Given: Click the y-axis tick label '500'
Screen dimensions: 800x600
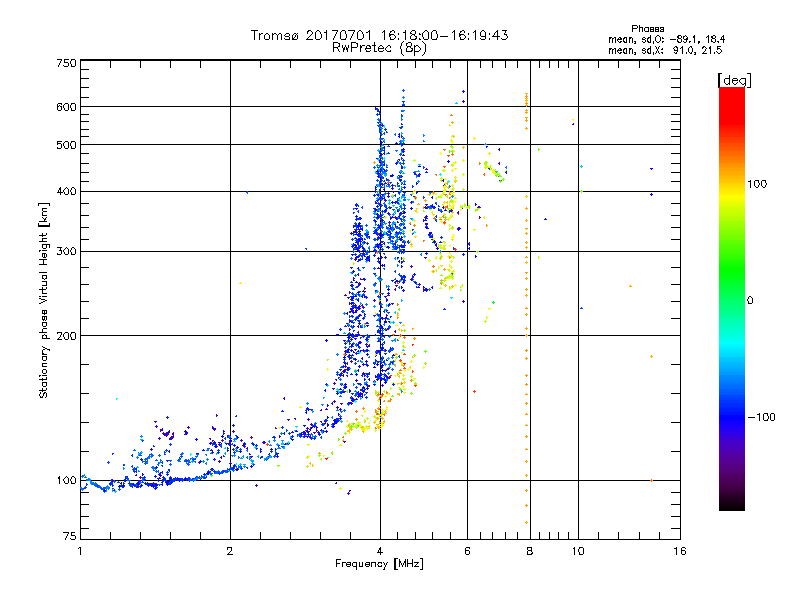Looking at the screenshot, I should [67, 145].
